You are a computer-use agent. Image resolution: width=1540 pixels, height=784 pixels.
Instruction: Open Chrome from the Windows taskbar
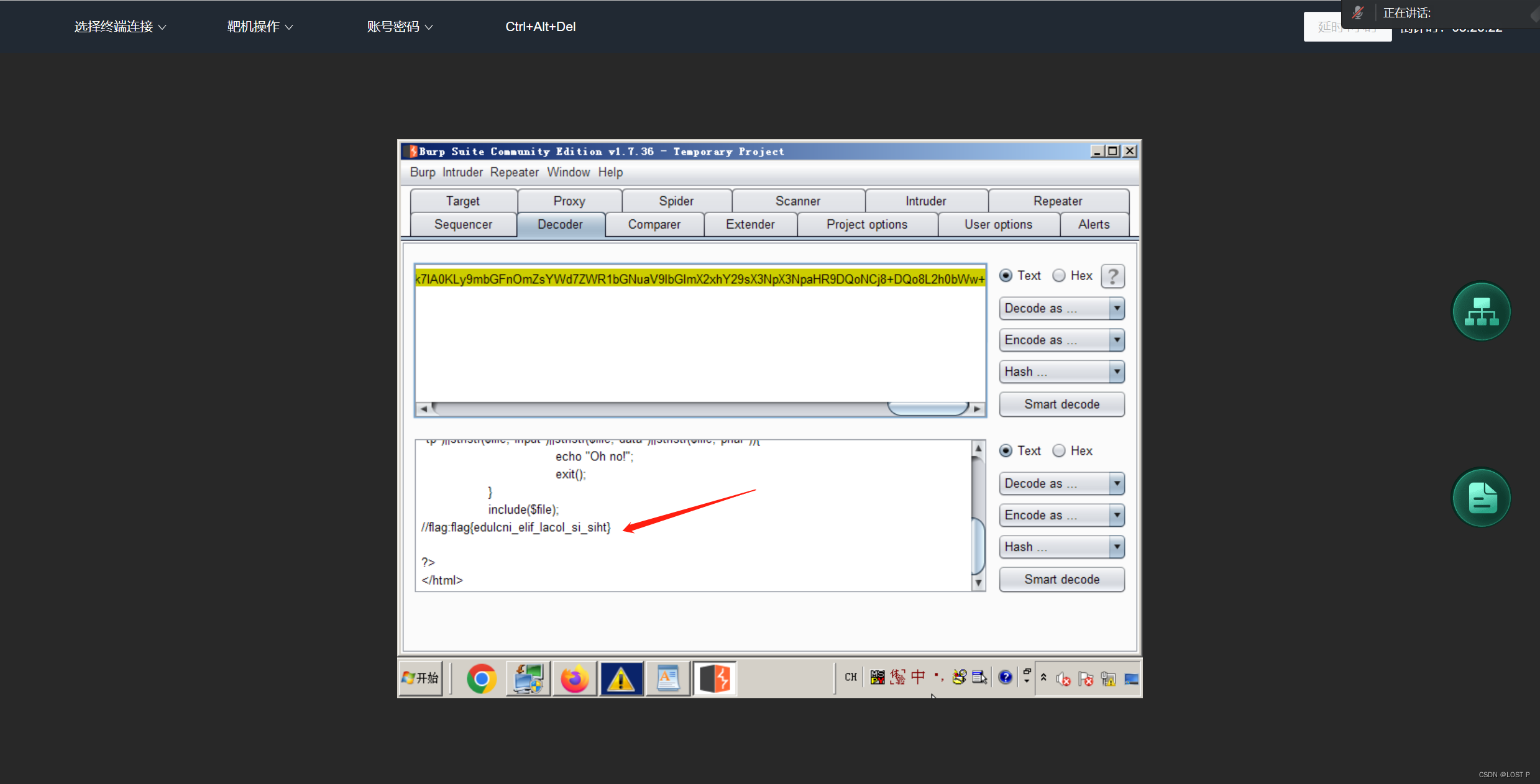(482, 678)
